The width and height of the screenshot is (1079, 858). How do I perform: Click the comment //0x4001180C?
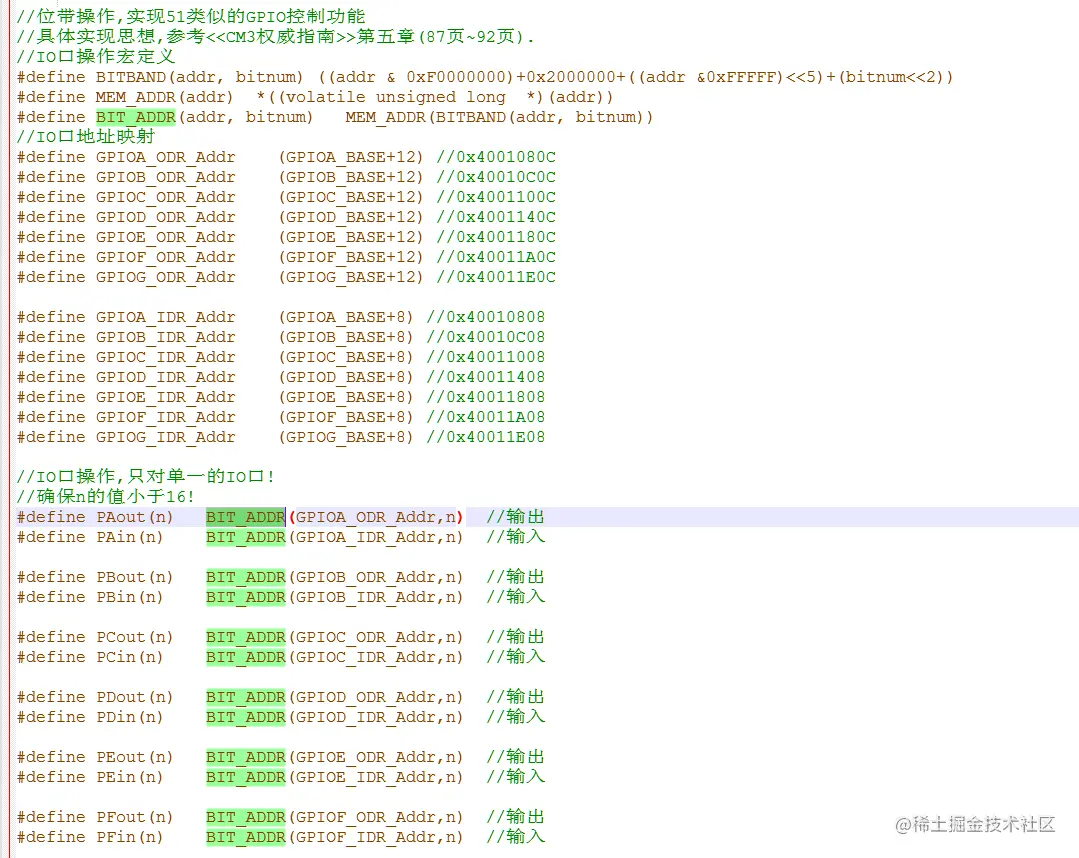[x=495, y=237]
